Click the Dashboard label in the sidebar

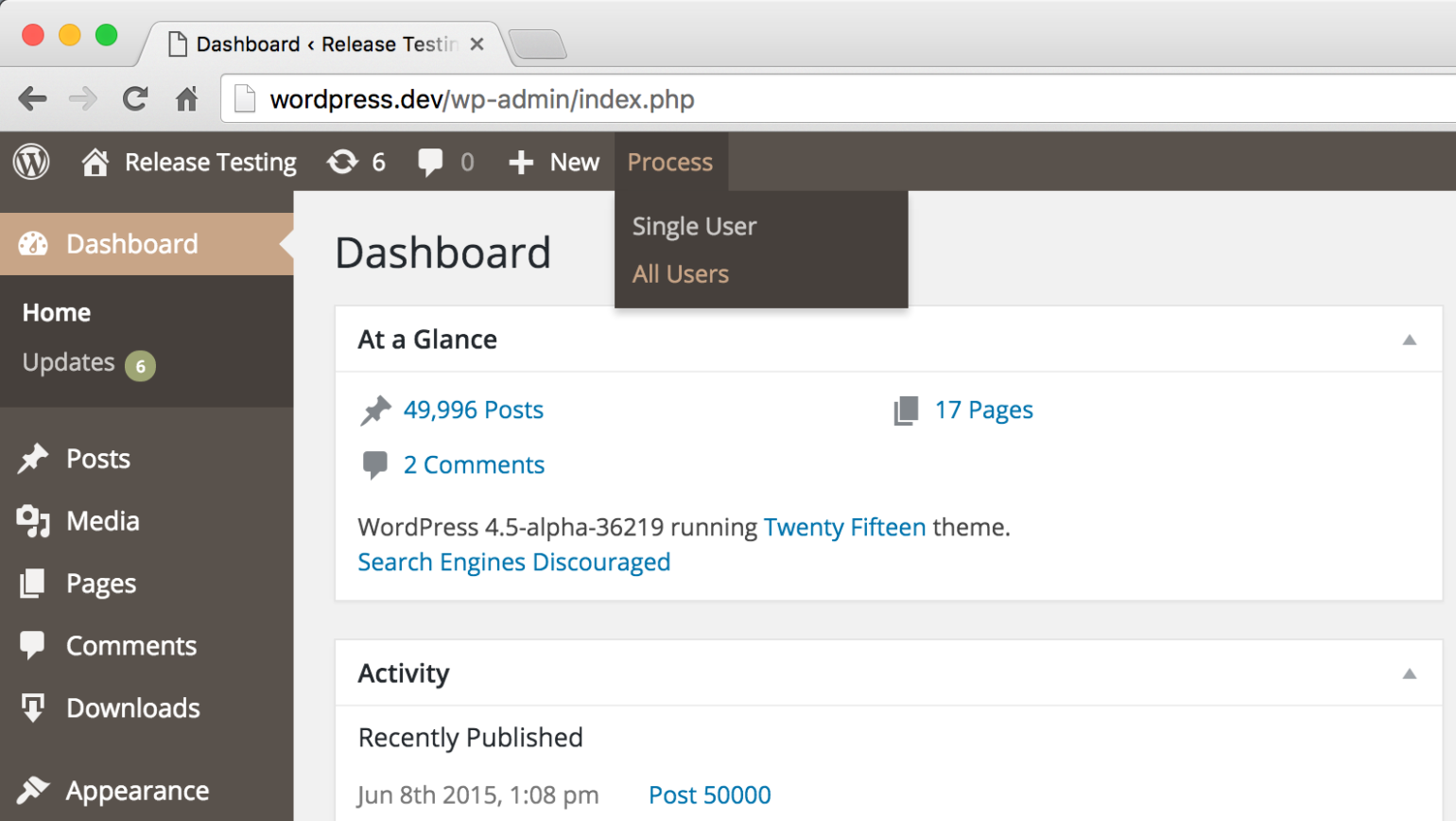pos(132,244)
